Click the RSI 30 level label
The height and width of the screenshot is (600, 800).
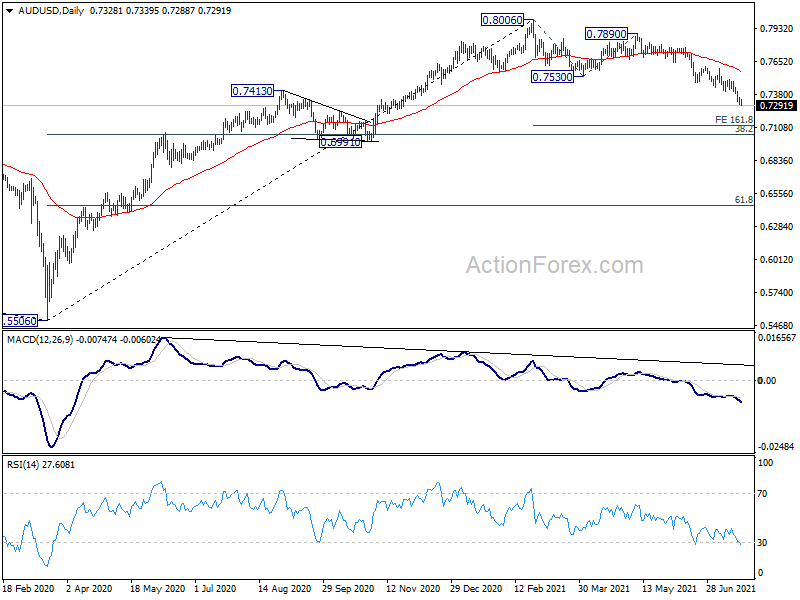tap(762, 543)
